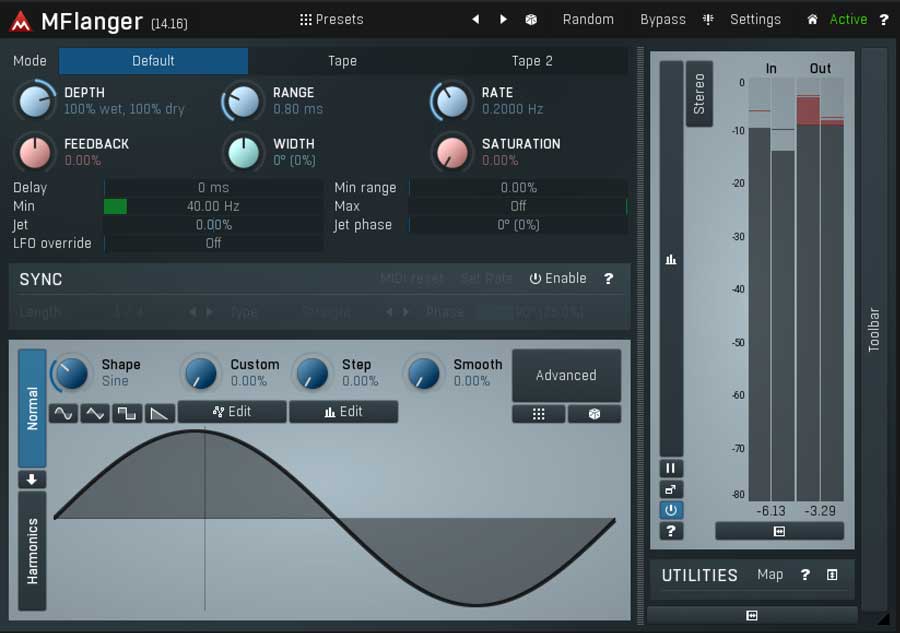Click the RANGE knob
This screenshot has width=900, height=633.
click(243, 102)
